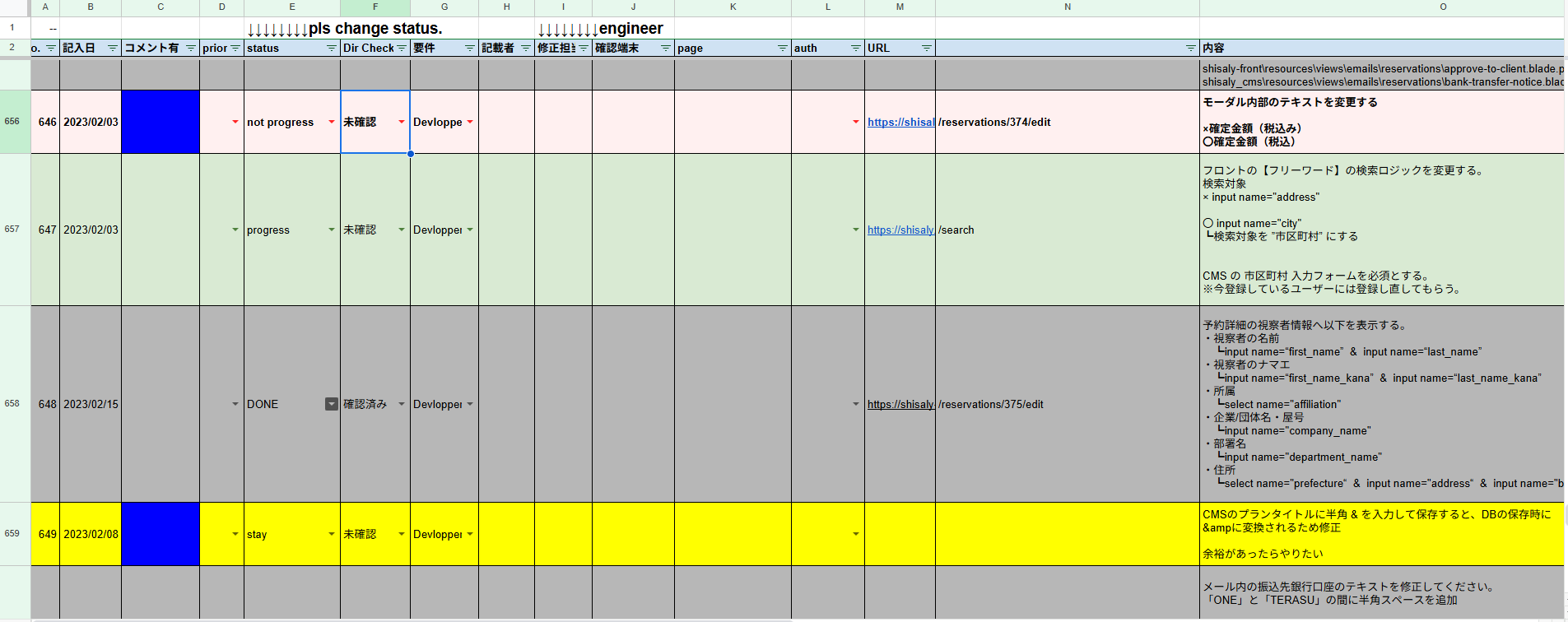Click the filter icon in the prior header
This screenshot has width=1568, height=622.
point(235,49)
